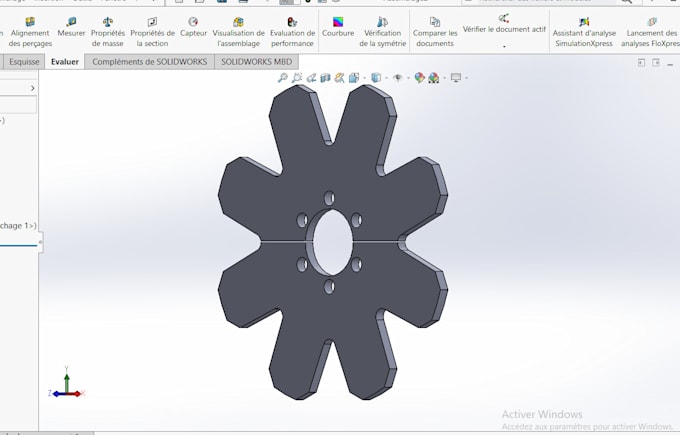680x435 pixels.
Task: Open Edit Appearance color ball
Action: 419,78
